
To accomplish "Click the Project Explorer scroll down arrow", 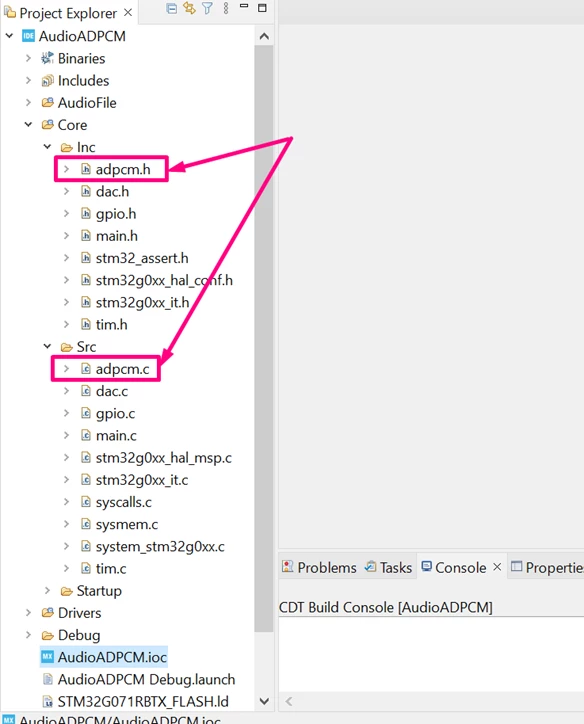I will (264, 701).
